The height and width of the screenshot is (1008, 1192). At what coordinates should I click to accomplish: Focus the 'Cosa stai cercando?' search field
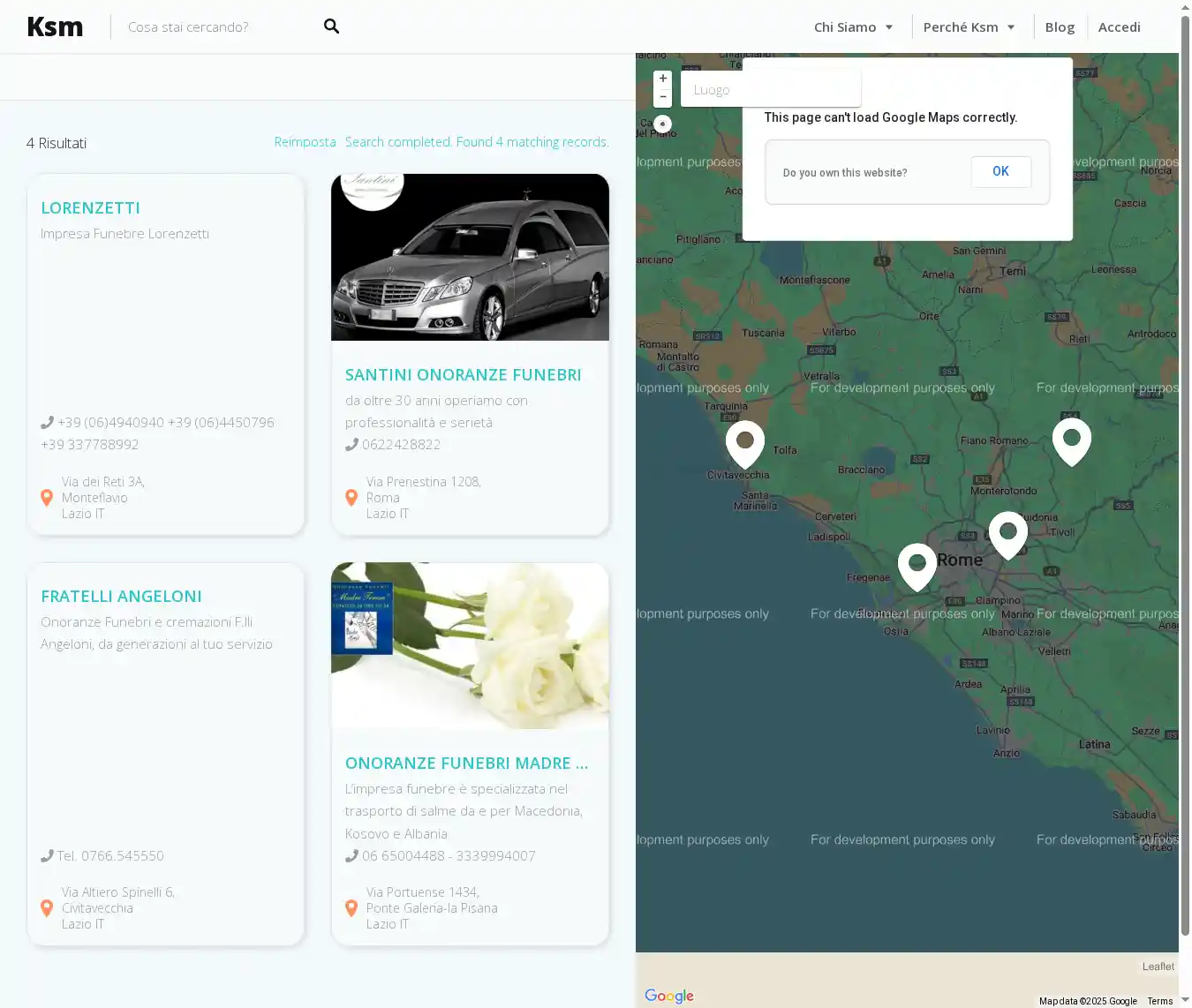pyautogui.click(x=216, y=27)
